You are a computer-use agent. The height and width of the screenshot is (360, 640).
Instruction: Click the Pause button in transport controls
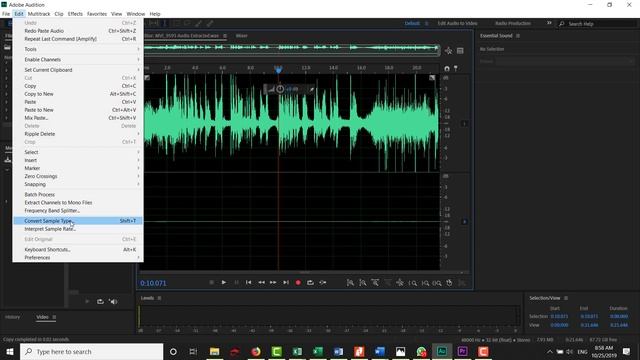tap(236, 282)
